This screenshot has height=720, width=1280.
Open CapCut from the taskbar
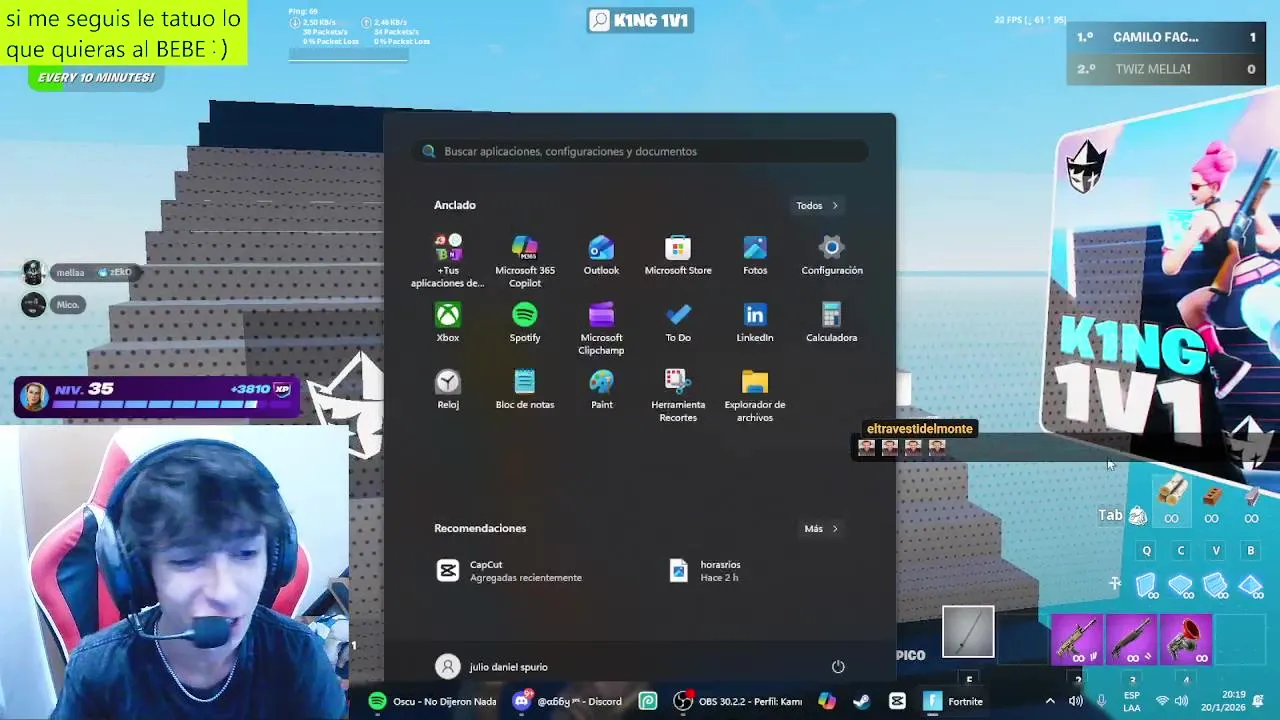tap(897, 702)
